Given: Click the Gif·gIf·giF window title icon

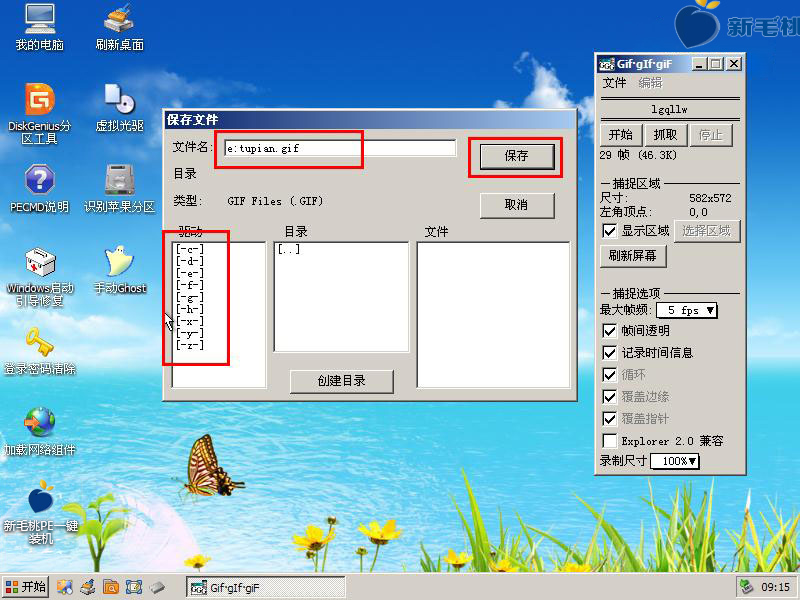Looking at the screenshot, I should click(607, 64).
